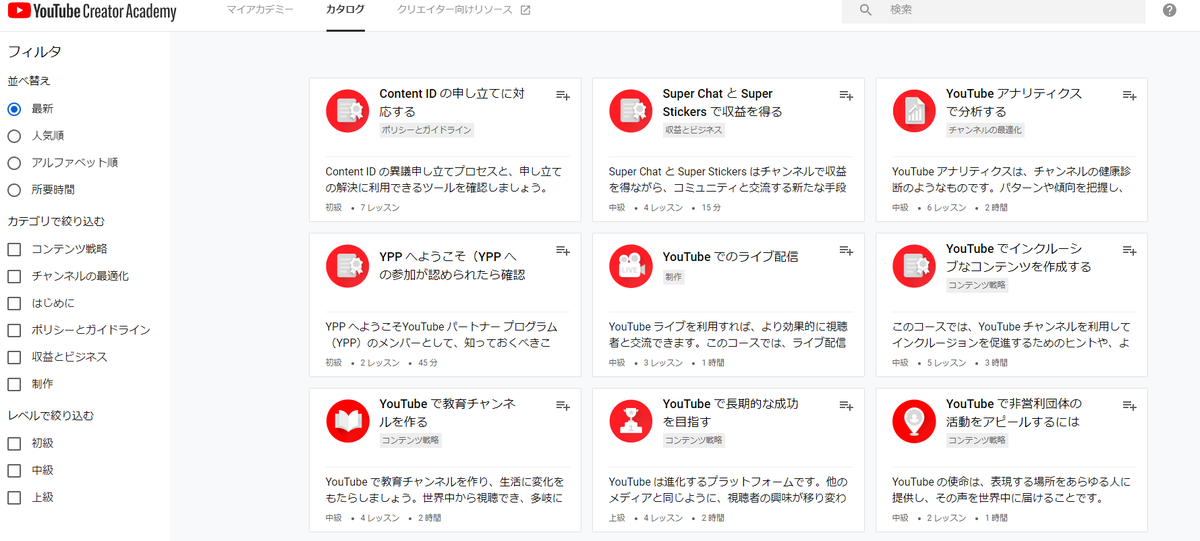Click the 収益とビジネス tag on Super Chat card
Screen dimensions: 1200x541
coord(694,130)
